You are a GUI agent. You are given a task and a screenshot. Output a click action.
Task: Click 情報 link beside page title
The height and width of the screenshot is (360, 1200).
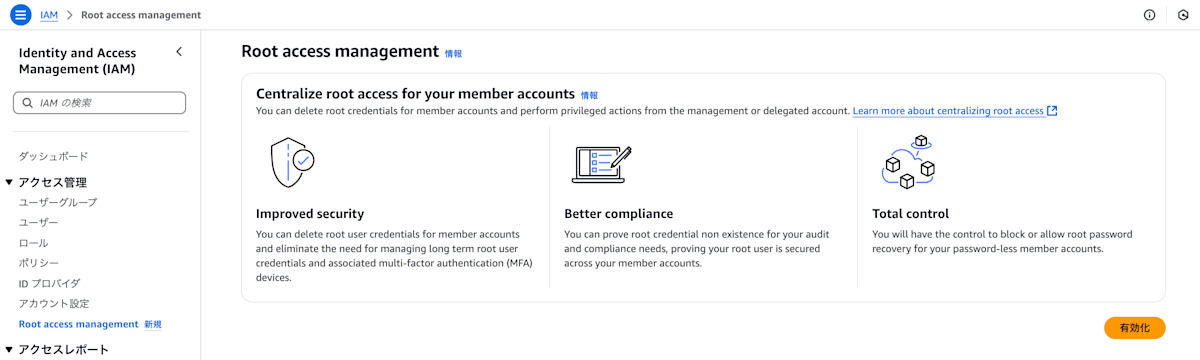[x=453, y=53]
